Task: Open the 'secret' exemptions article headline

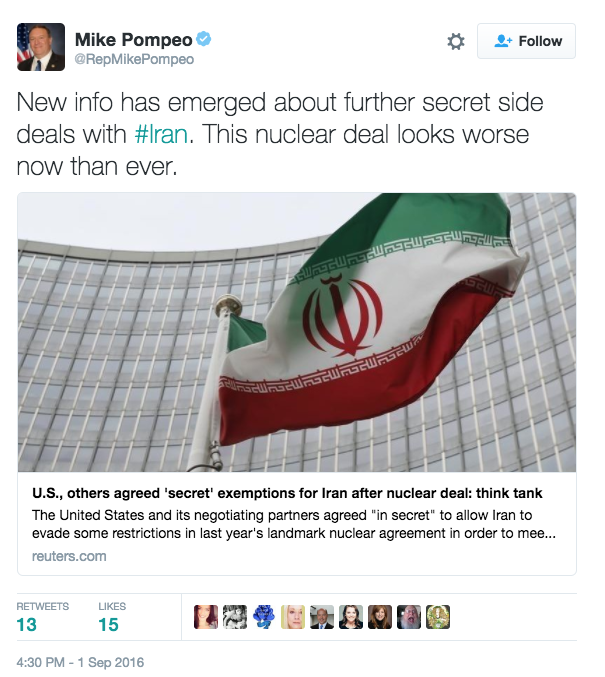Action: [x=287, y=493]
